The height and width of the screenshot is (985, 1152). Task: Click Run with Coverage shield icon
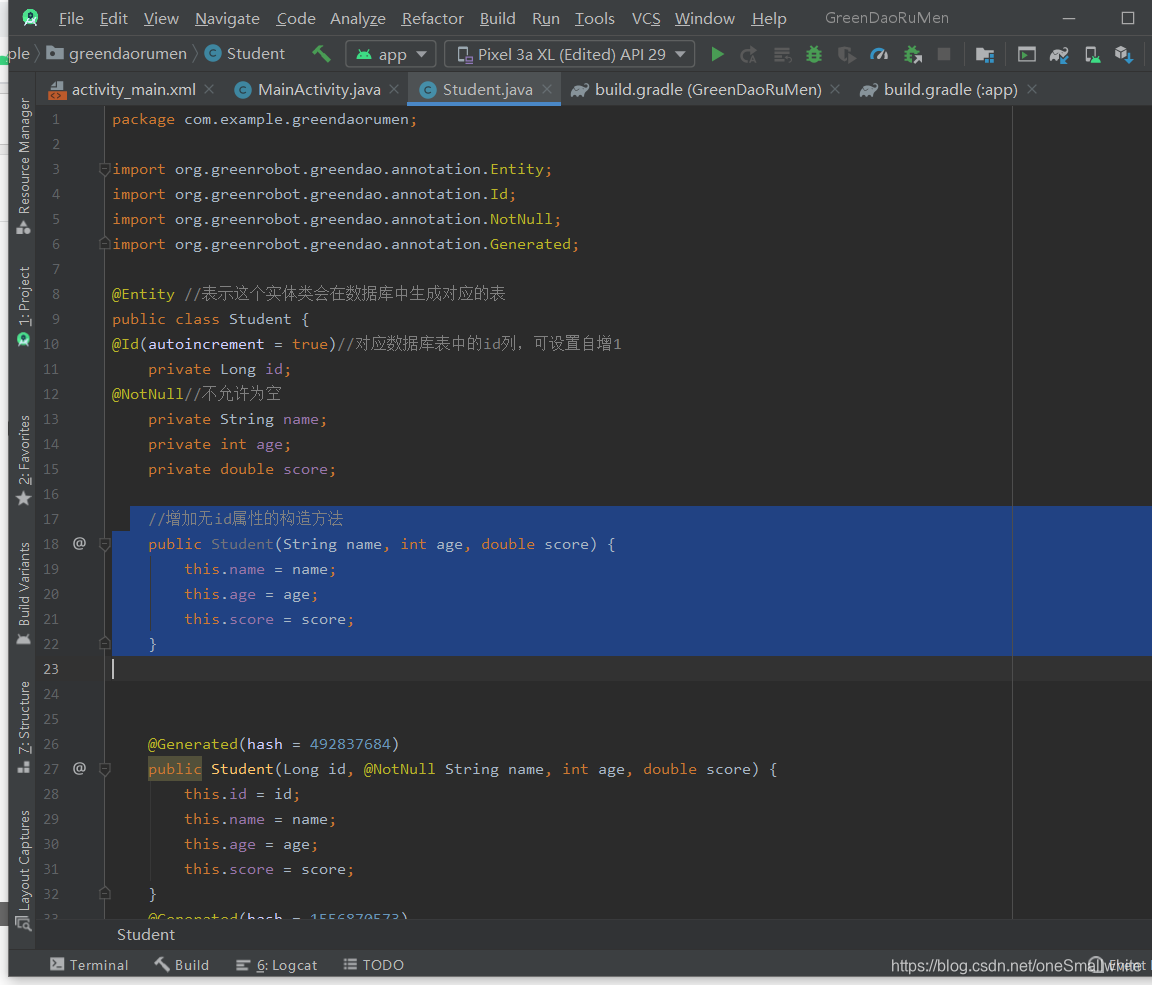tap(846, 54)
